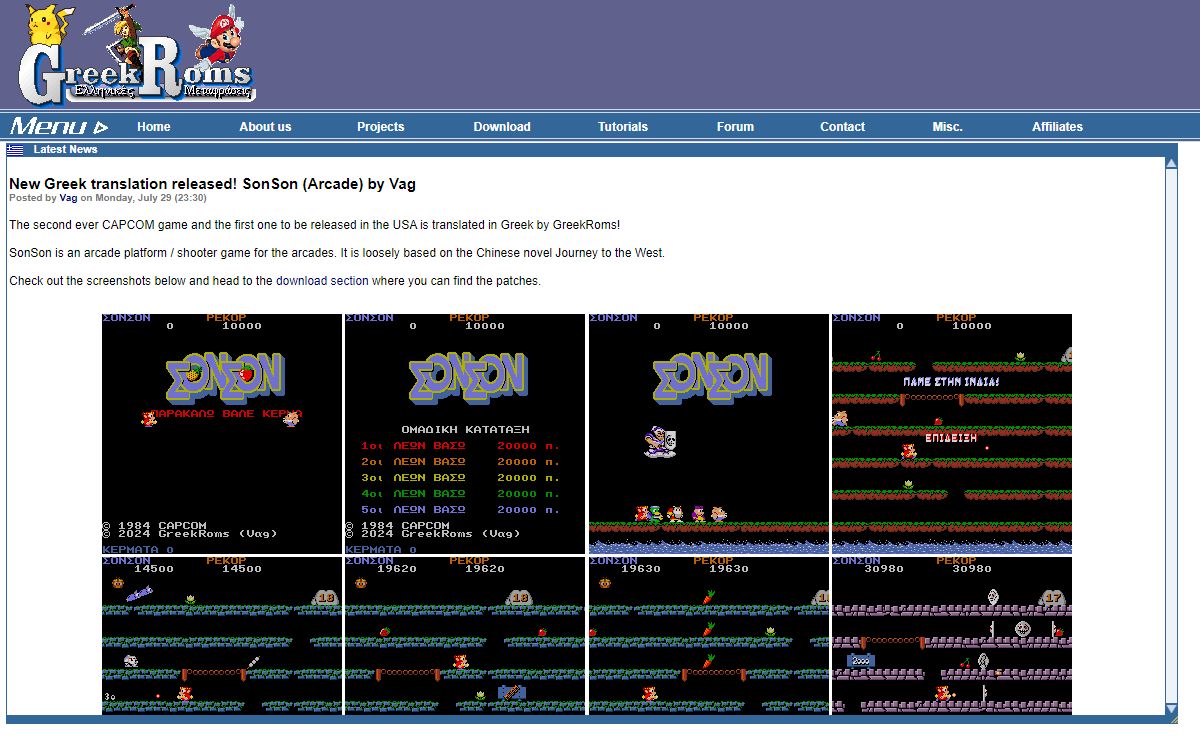The height and width of the screenshot is (740, 1200).
Task: Open the gameplay screenshot with score 14500
Action: 222,636
